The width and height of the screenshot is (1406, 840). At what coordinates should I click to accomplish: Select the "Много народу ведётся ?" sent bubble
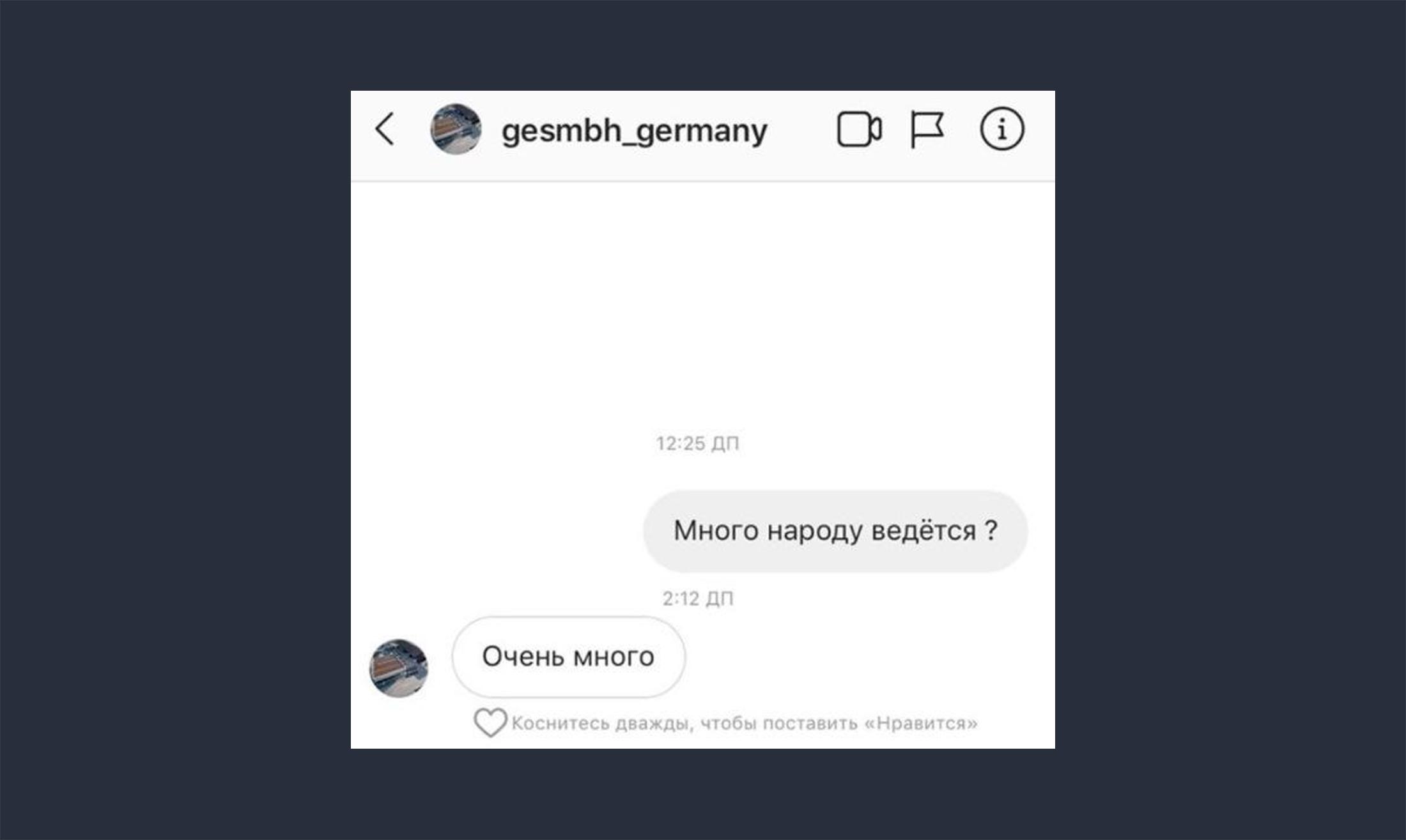click(835, 531)
